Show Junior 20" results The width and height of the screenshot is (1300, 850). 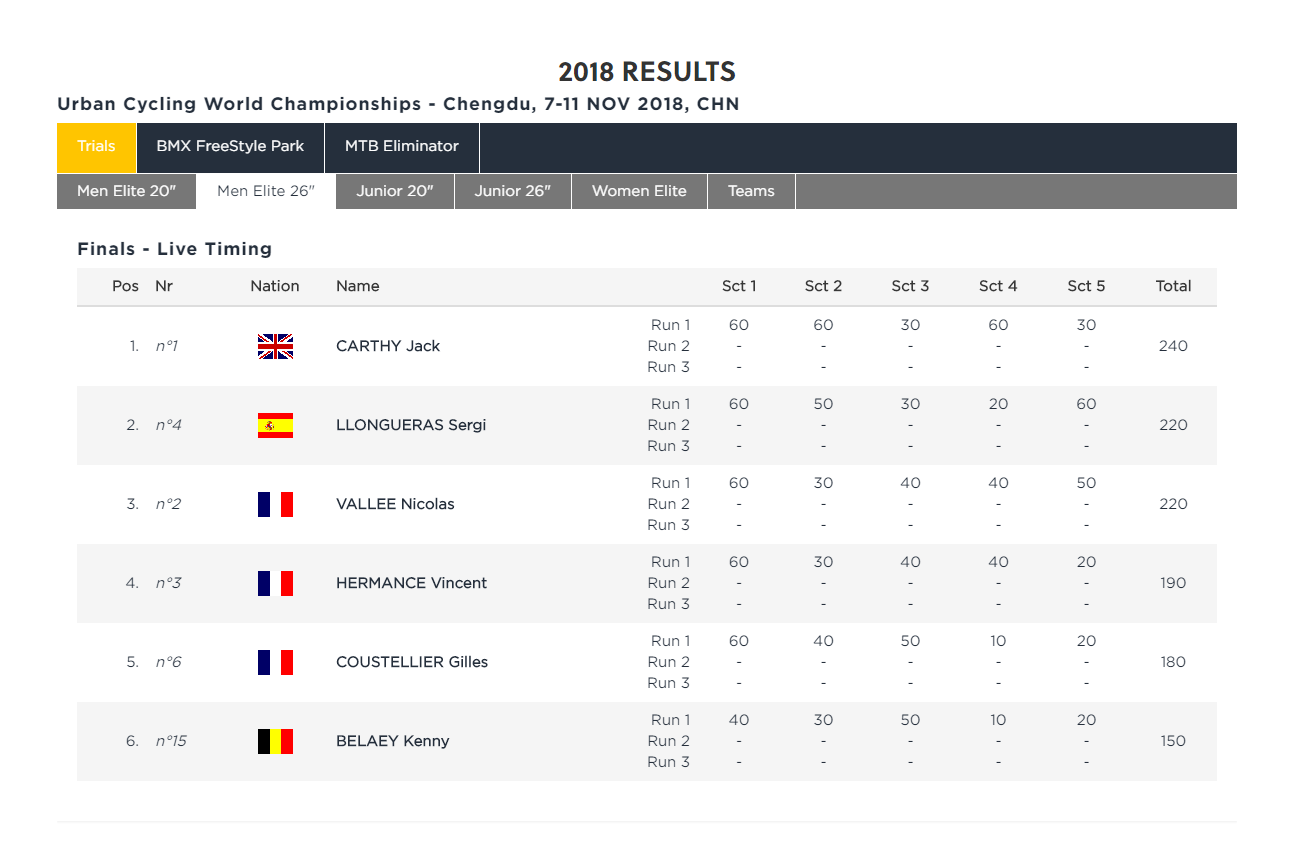(395, 192)
